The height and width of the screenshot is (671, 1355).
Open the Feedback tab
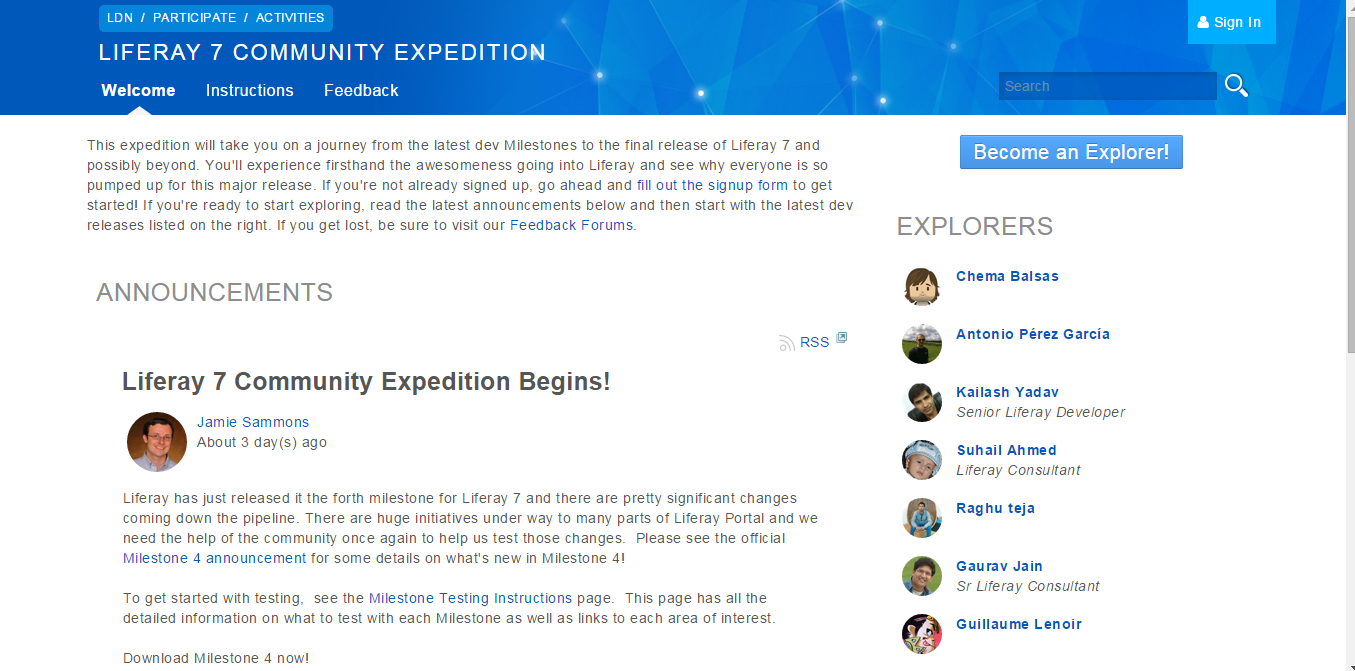click(361, 90)
